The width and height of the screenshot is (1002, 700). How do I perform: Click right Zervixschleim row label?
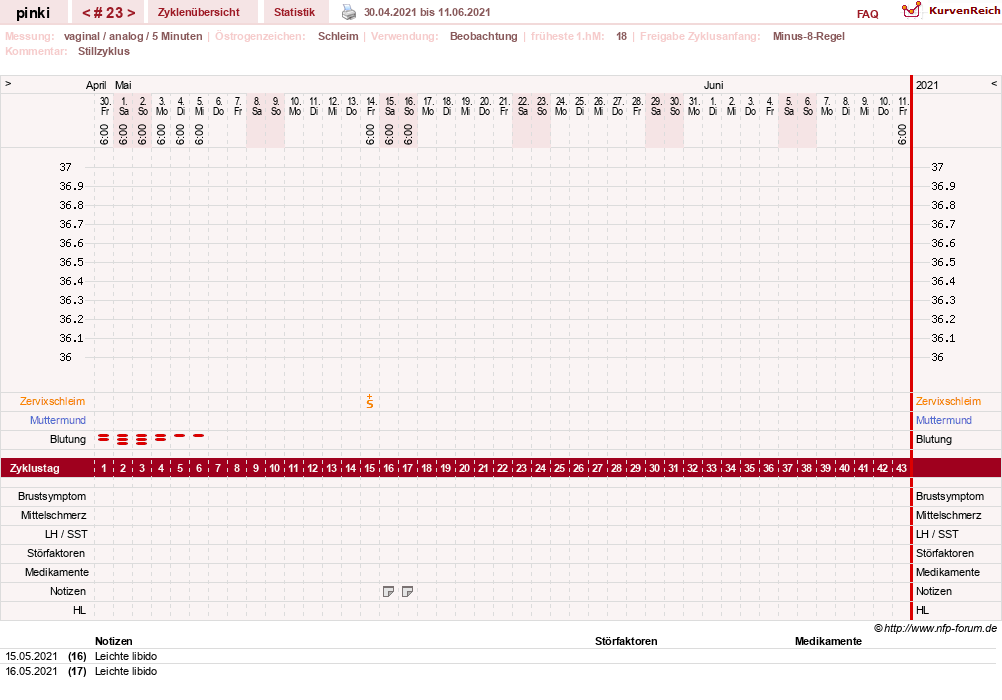pyautogui.click(x=948, y=401)
